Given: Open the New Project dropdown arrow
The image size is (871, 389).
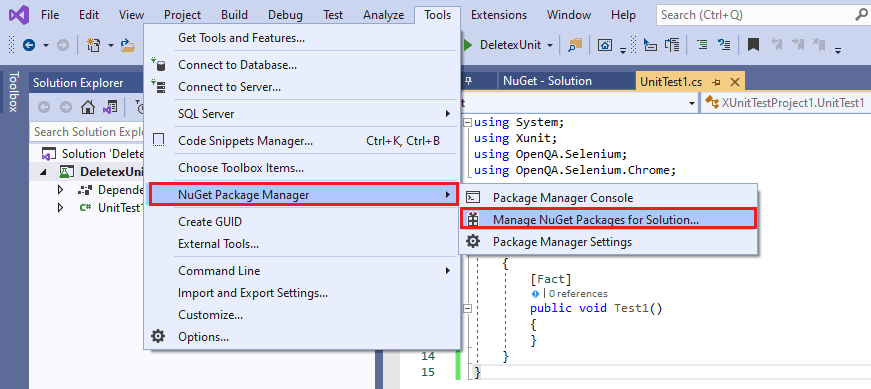Looking at the screenshot, I should [x=111, y=46].
